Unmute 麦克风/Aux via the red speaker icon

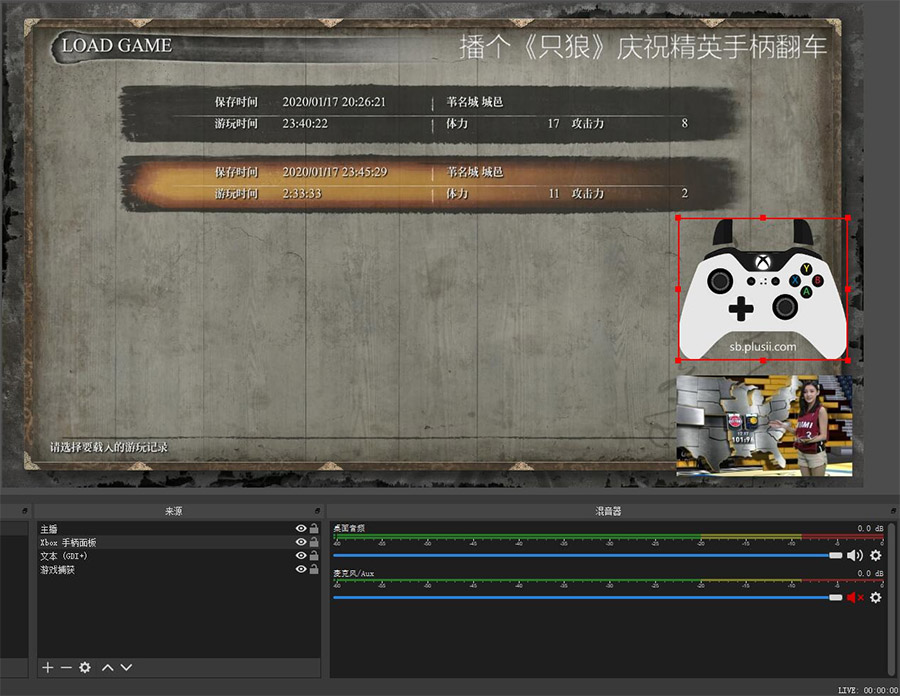click(x=855, y=597)
